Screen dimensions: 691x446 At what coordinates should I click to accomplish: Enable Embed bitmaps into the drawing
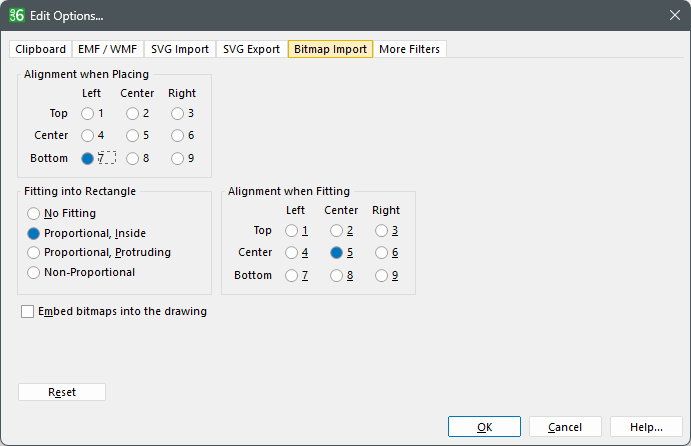tap(28, 312)
